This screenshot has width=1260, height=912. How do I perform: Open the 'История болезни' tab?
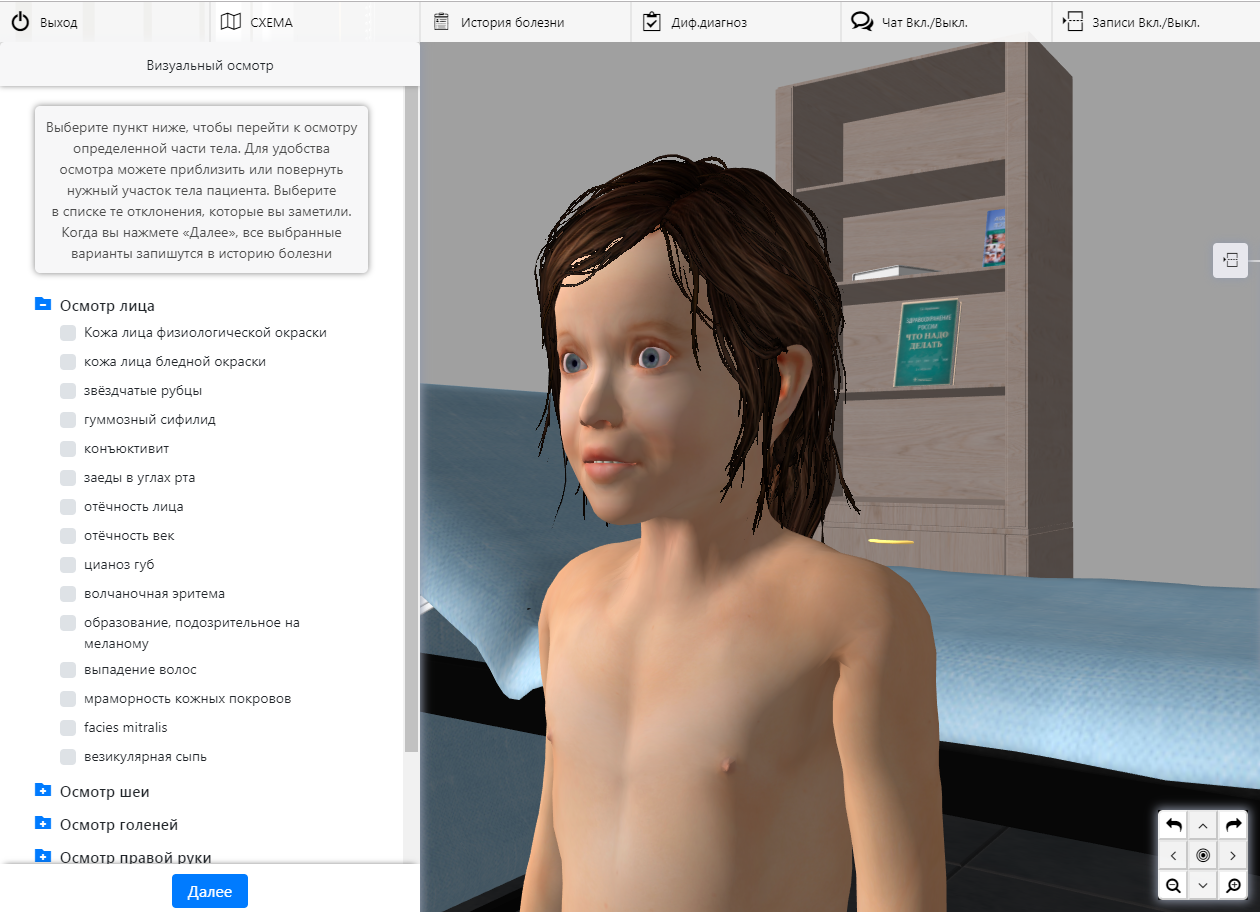512,22
